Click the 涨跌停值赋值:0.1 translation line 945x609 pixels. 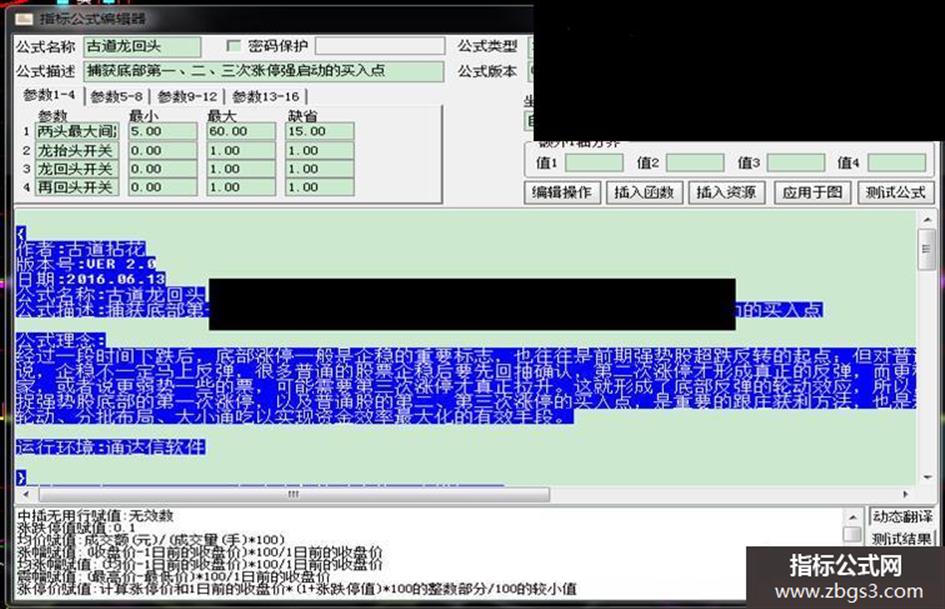click(x=76, y=528)
